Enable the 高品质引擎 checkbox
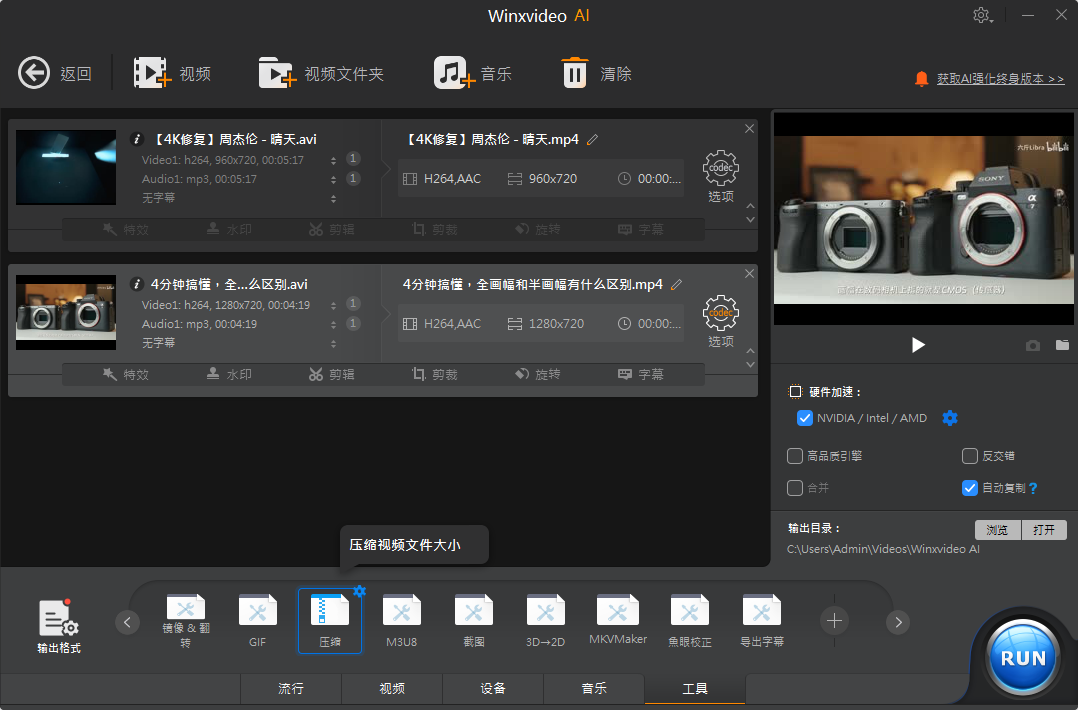This screenshot has height=710, width=1078. (x=795, y=456)
